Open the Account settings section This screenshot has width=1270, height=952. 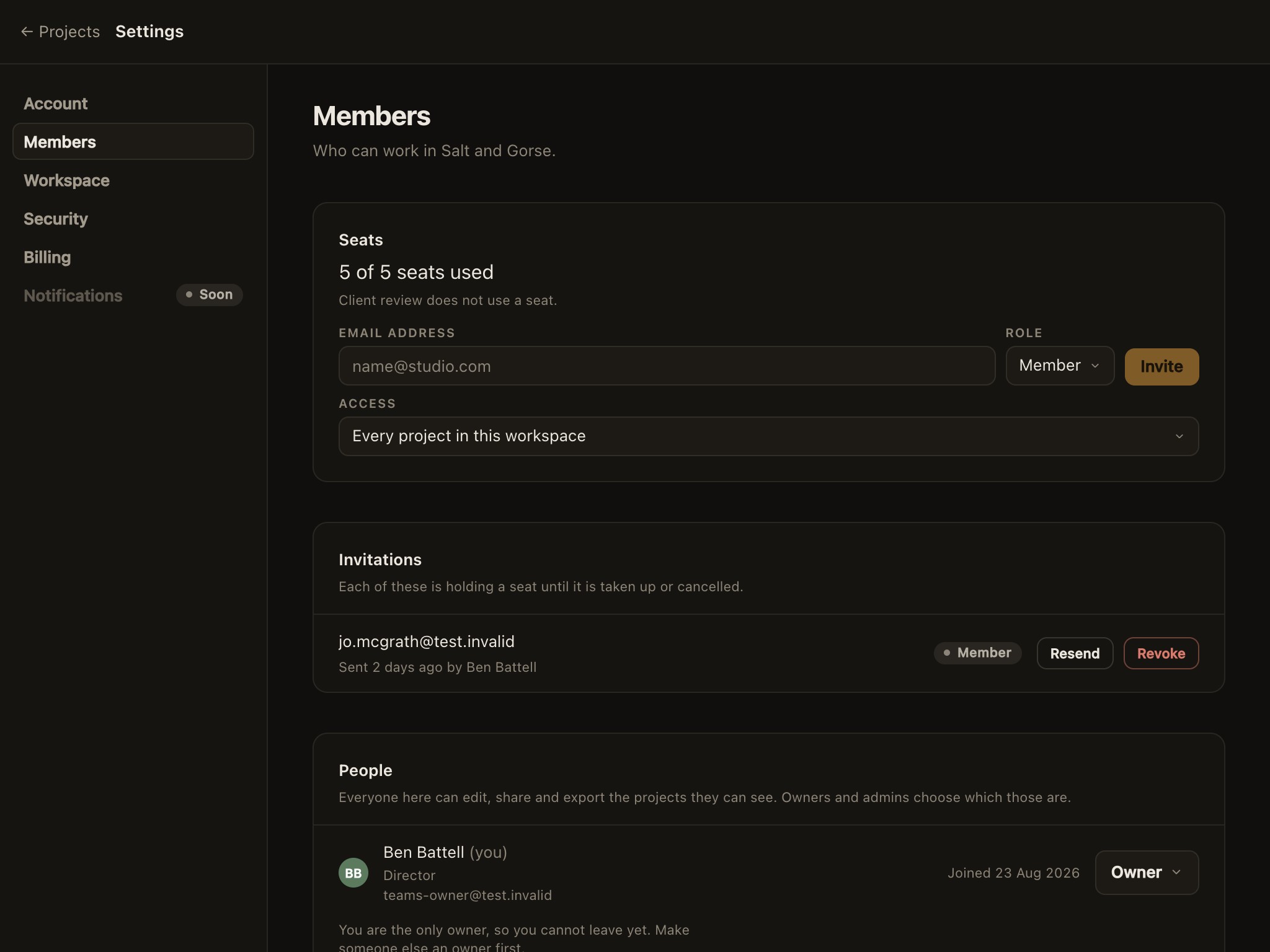(x=133, y=104)
